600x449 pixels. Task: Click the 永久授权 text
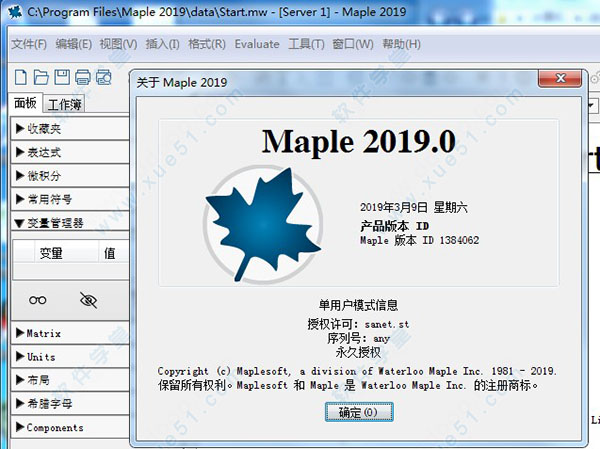[x=358, y=352]
